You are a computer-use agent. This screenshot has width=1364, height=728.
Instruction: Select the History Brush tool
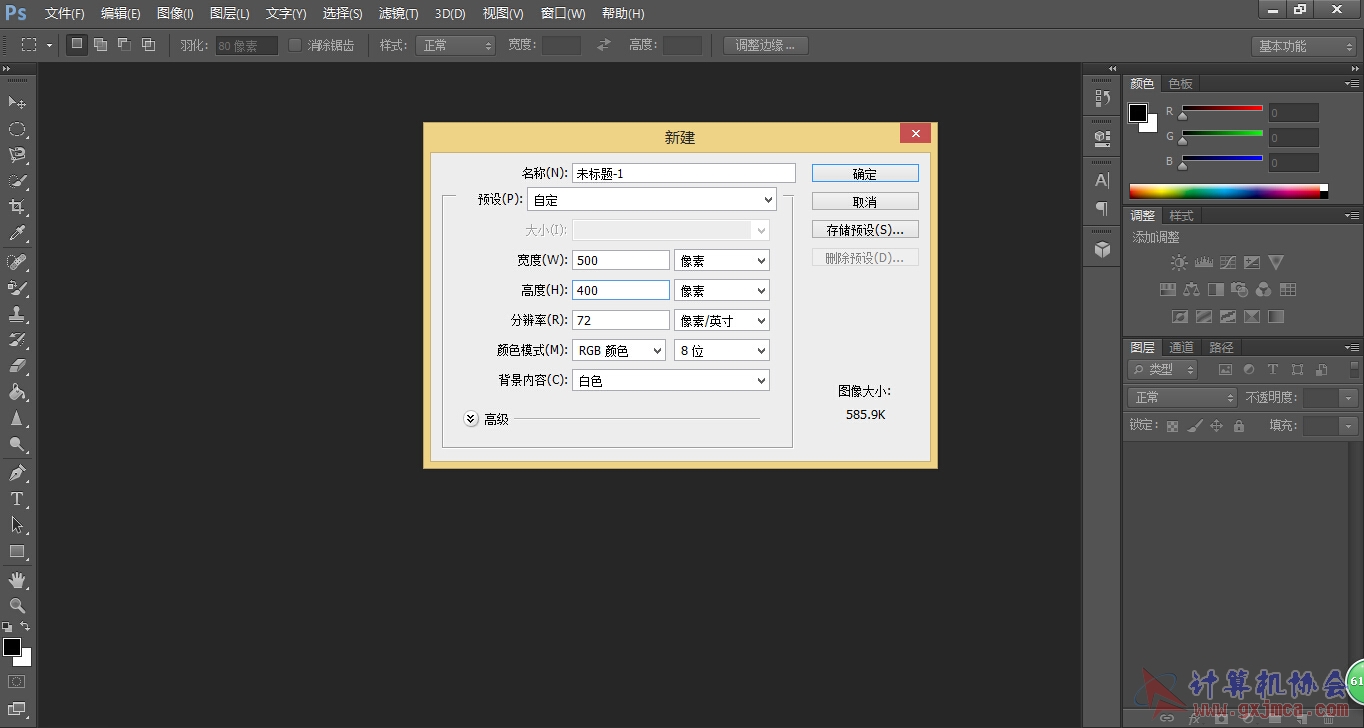[x=17, y=340]
